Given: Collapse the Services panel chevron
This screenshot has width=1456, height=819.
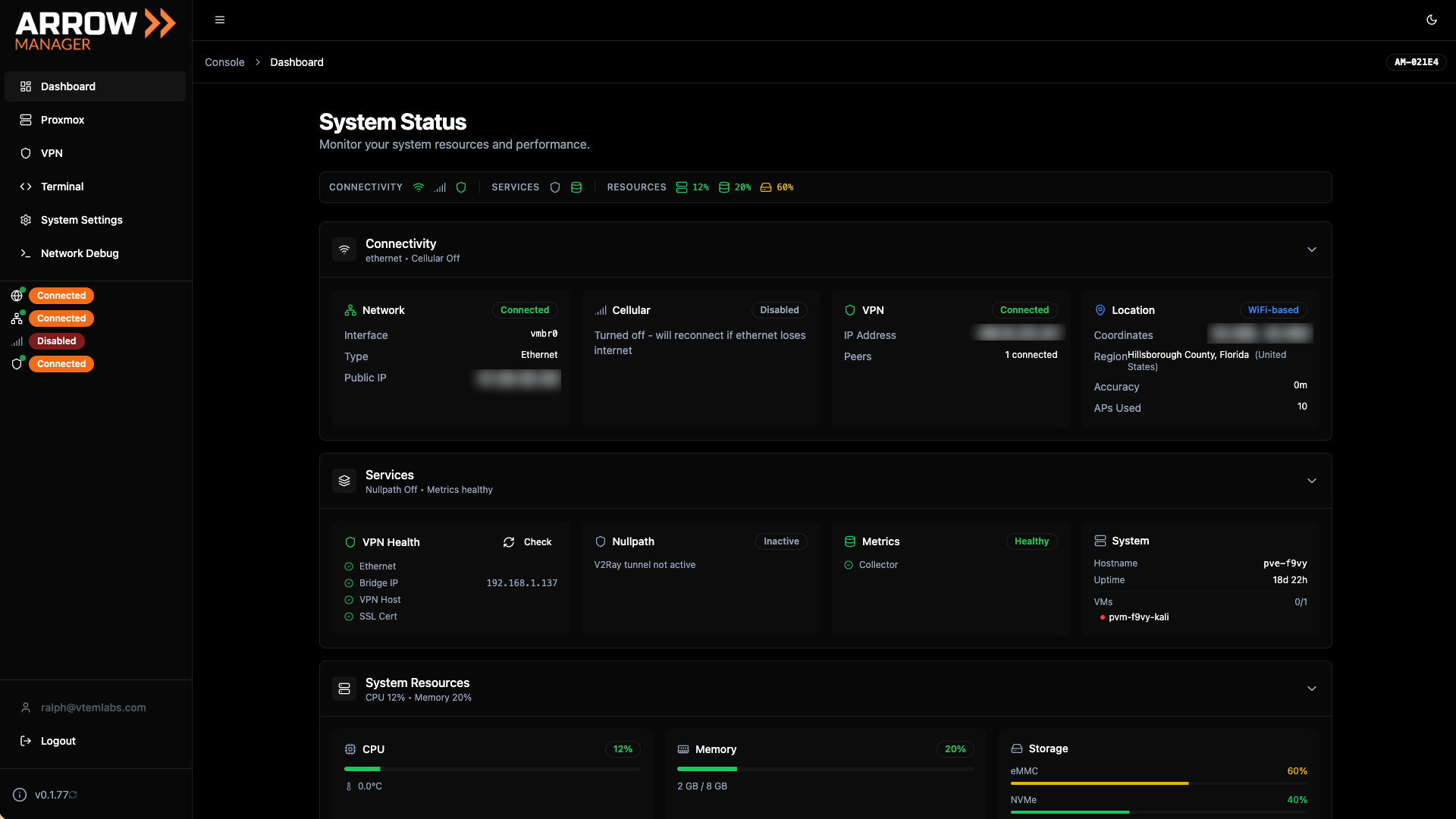Looking at the screenshot, I should pyautogui.click(x=1313, y=480).
